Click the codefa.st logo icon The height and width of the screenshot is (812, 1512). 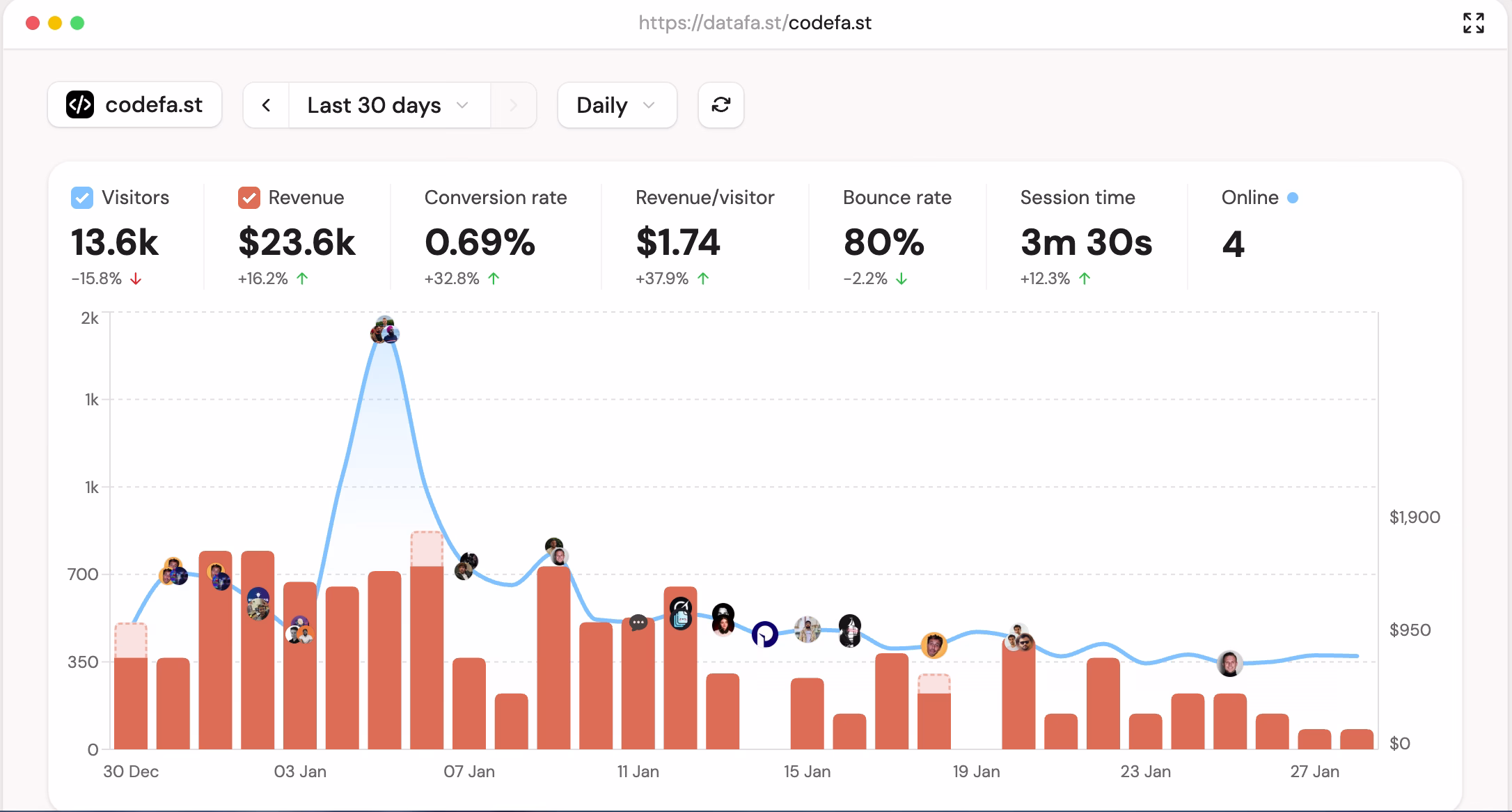tap(80, 105)
